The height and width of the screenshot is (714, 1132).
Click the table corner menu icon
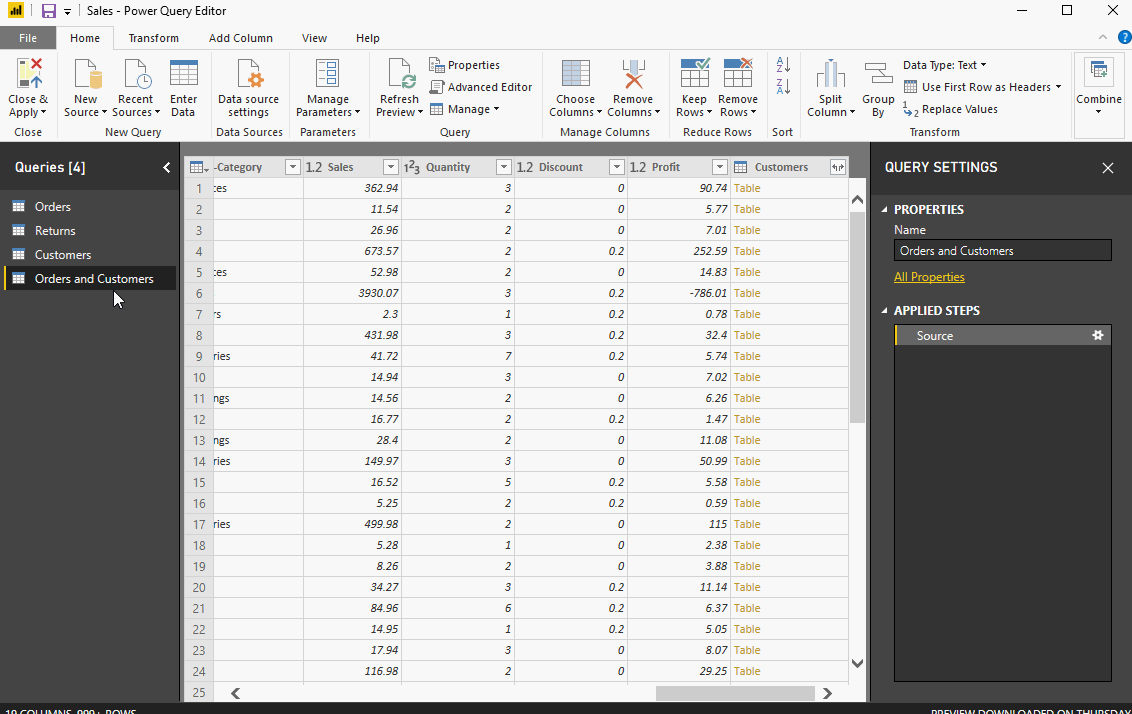199,167
